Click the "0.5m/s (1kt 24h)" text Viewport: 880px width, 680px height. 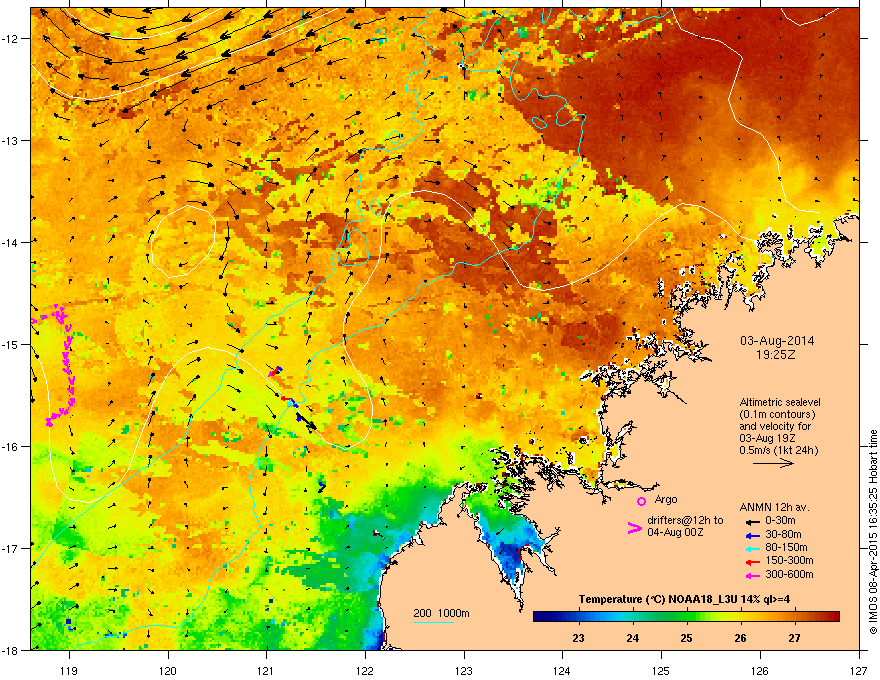pyautogui.click(x=778, y=450)
